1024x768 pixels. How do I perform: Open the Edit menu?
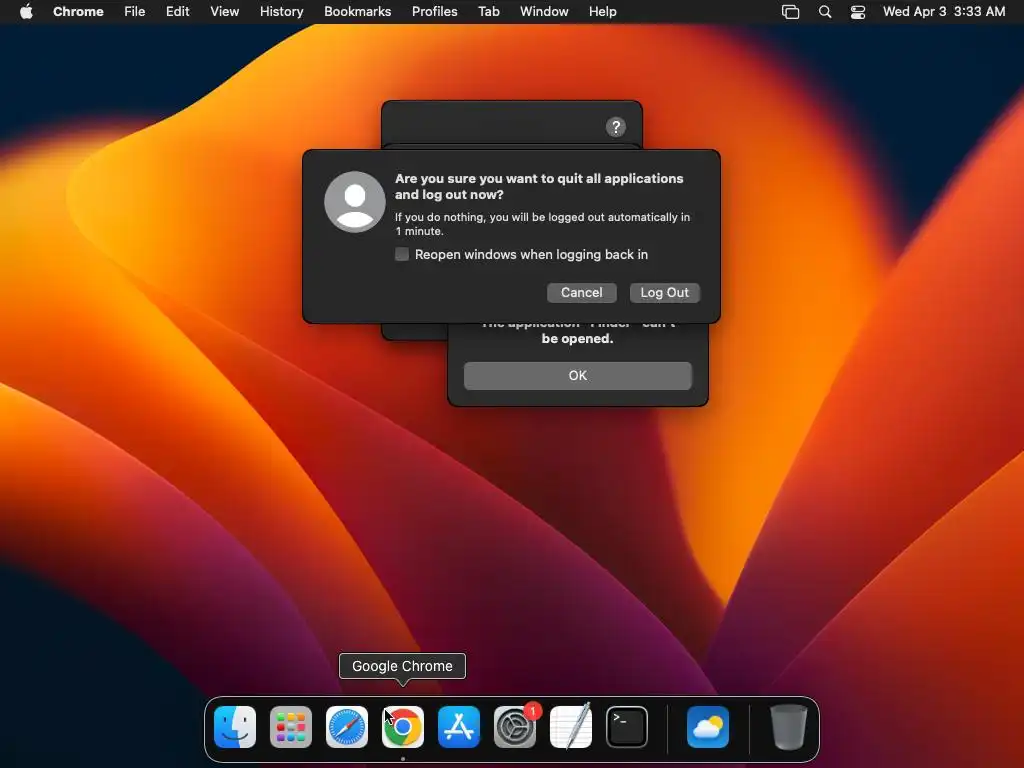(x=178, y=11)
